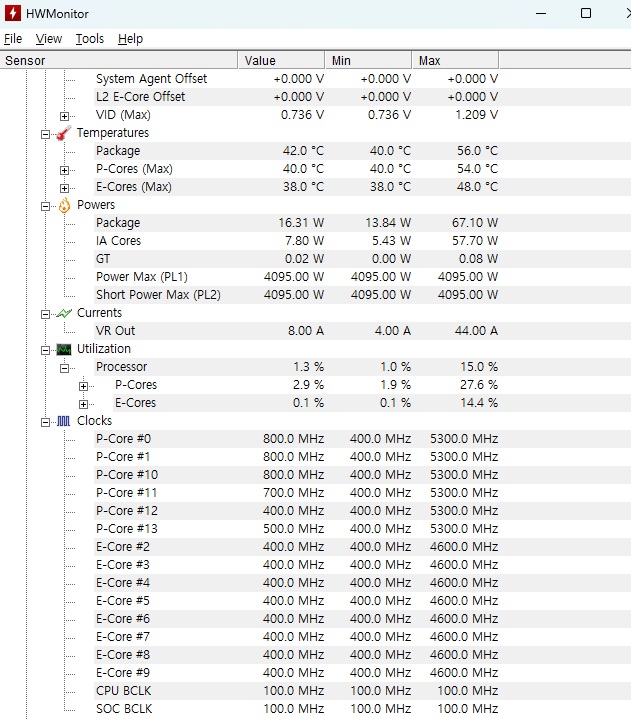Click the 44.00 A VR Out max value
Viewport: 631px width, 719px height.
[x=476, y=331]
